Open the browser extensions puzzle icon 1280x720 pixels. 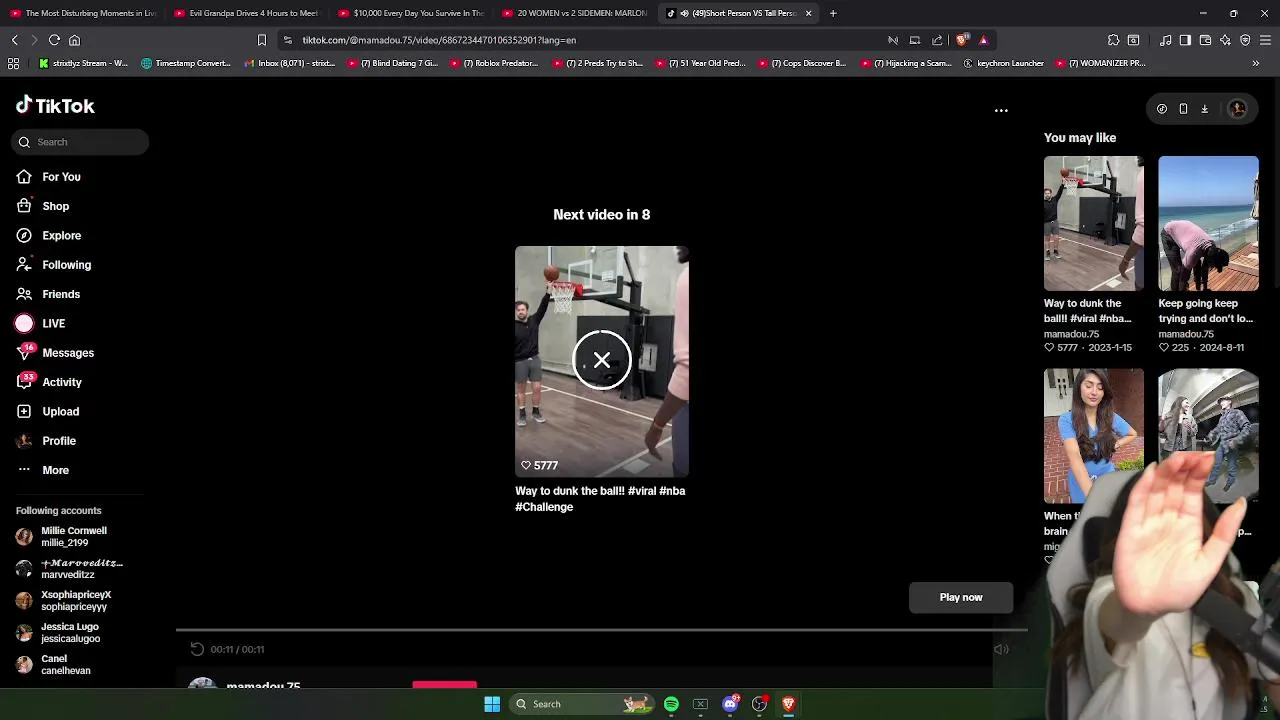click(1113, 40)
